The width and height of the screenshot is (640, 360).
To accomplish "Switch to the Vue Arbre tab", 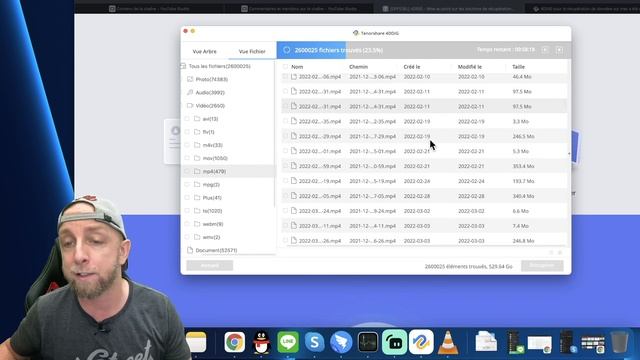I will click(204, 51).
